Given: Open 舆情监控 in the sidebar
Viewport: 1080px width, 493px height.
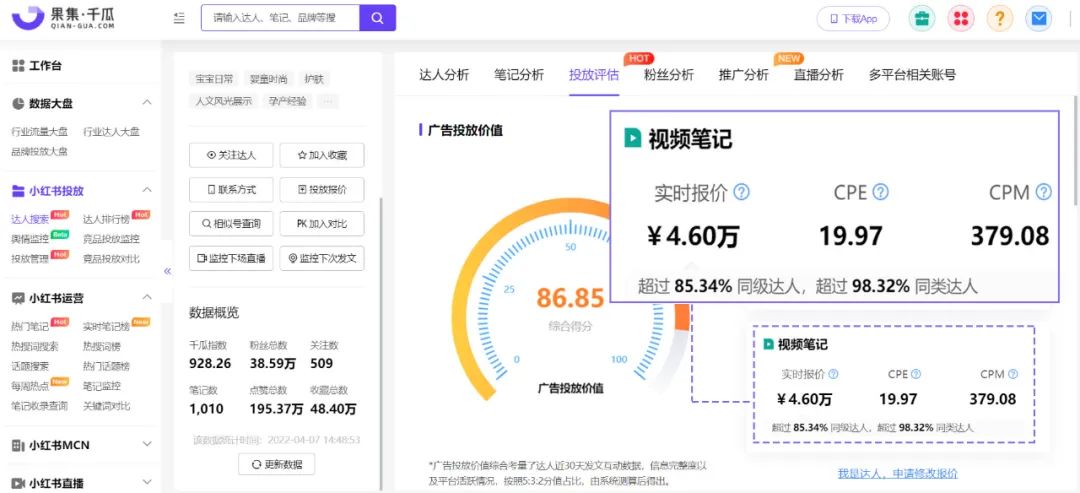Looking at the screenshot, I should (30, 239).
